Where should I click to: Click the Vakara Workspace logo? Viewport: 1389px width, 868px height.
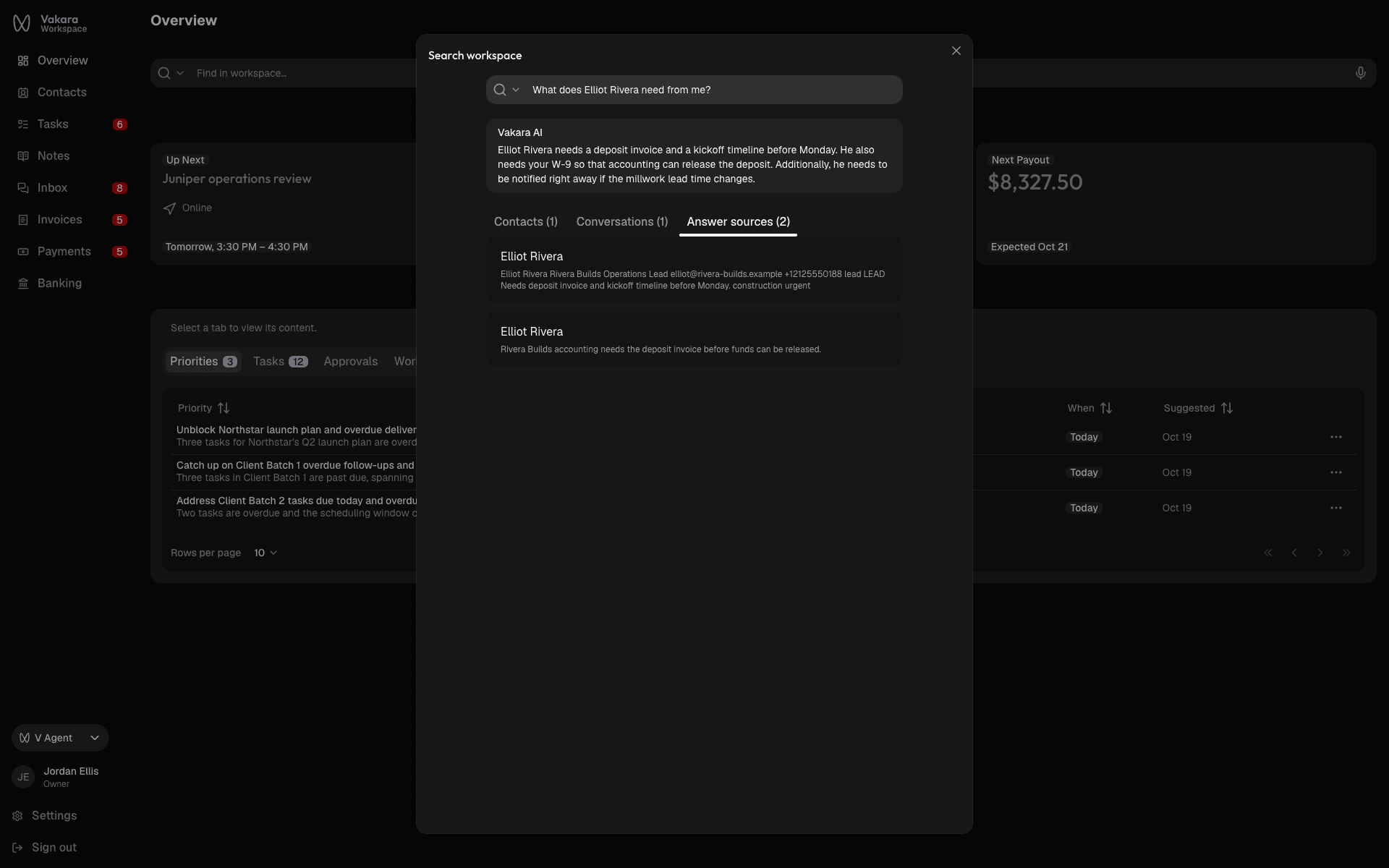click(50, 24)
